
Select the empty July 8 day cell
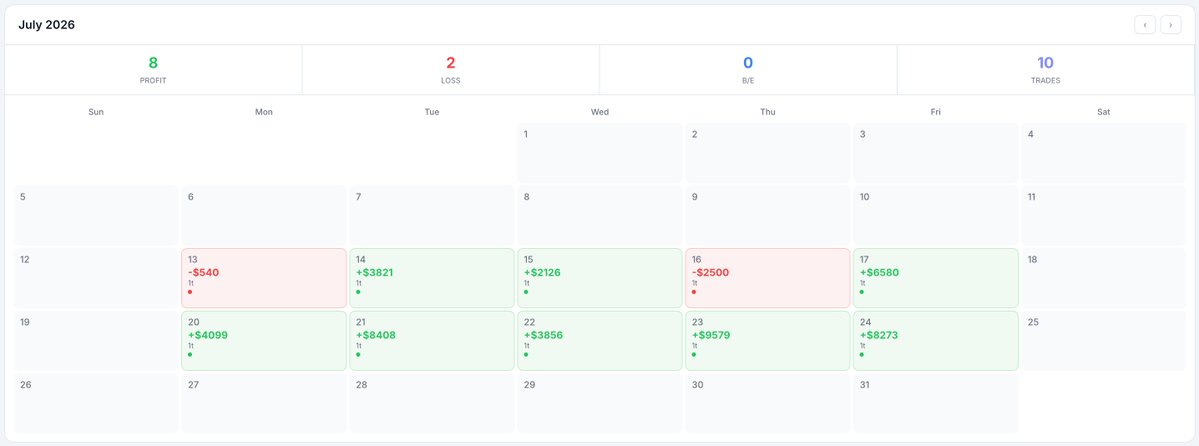click(x=600, y=216)
